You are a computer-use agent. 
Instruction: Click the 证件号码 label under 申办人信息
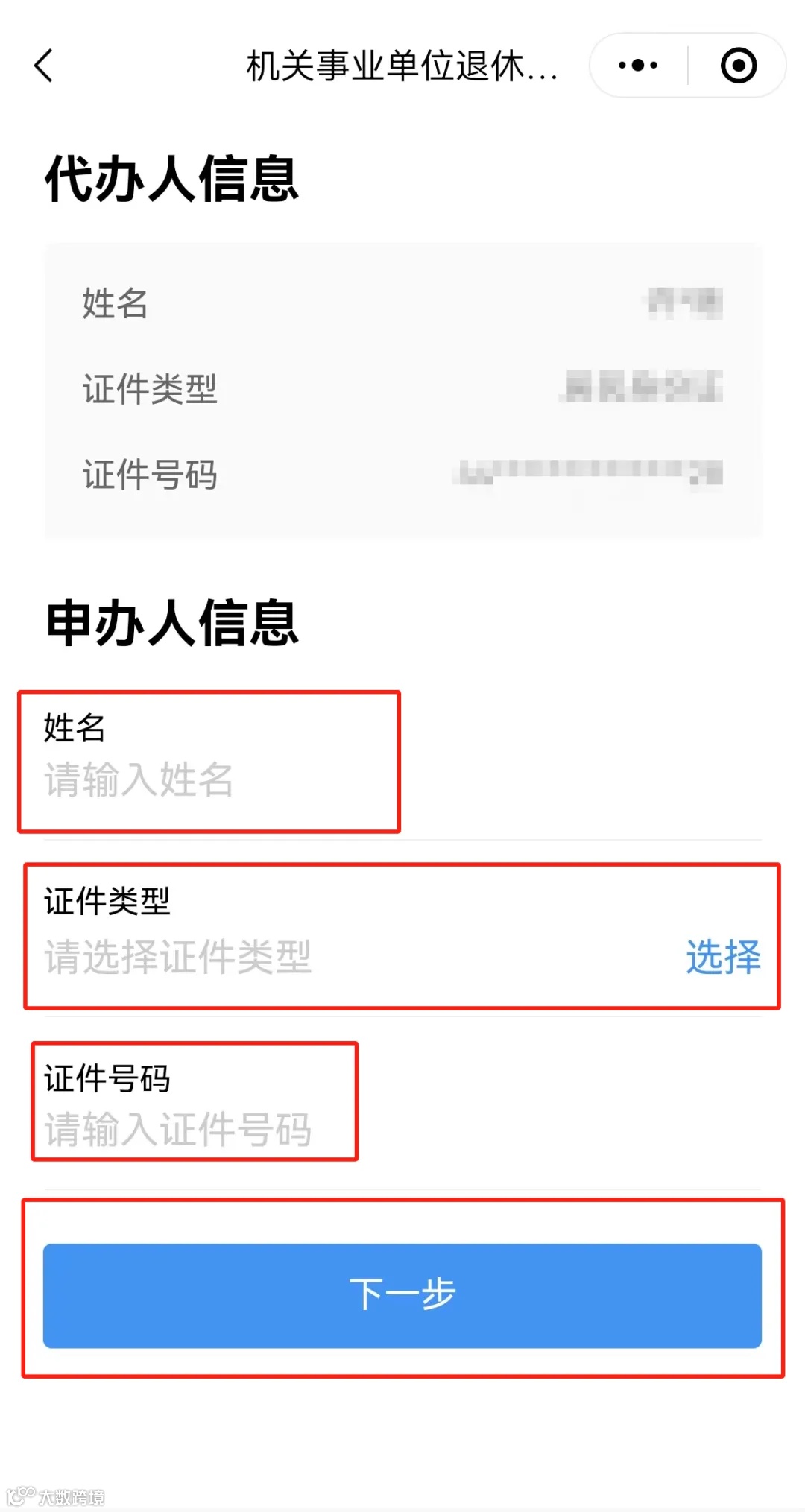pos(107,1078)
